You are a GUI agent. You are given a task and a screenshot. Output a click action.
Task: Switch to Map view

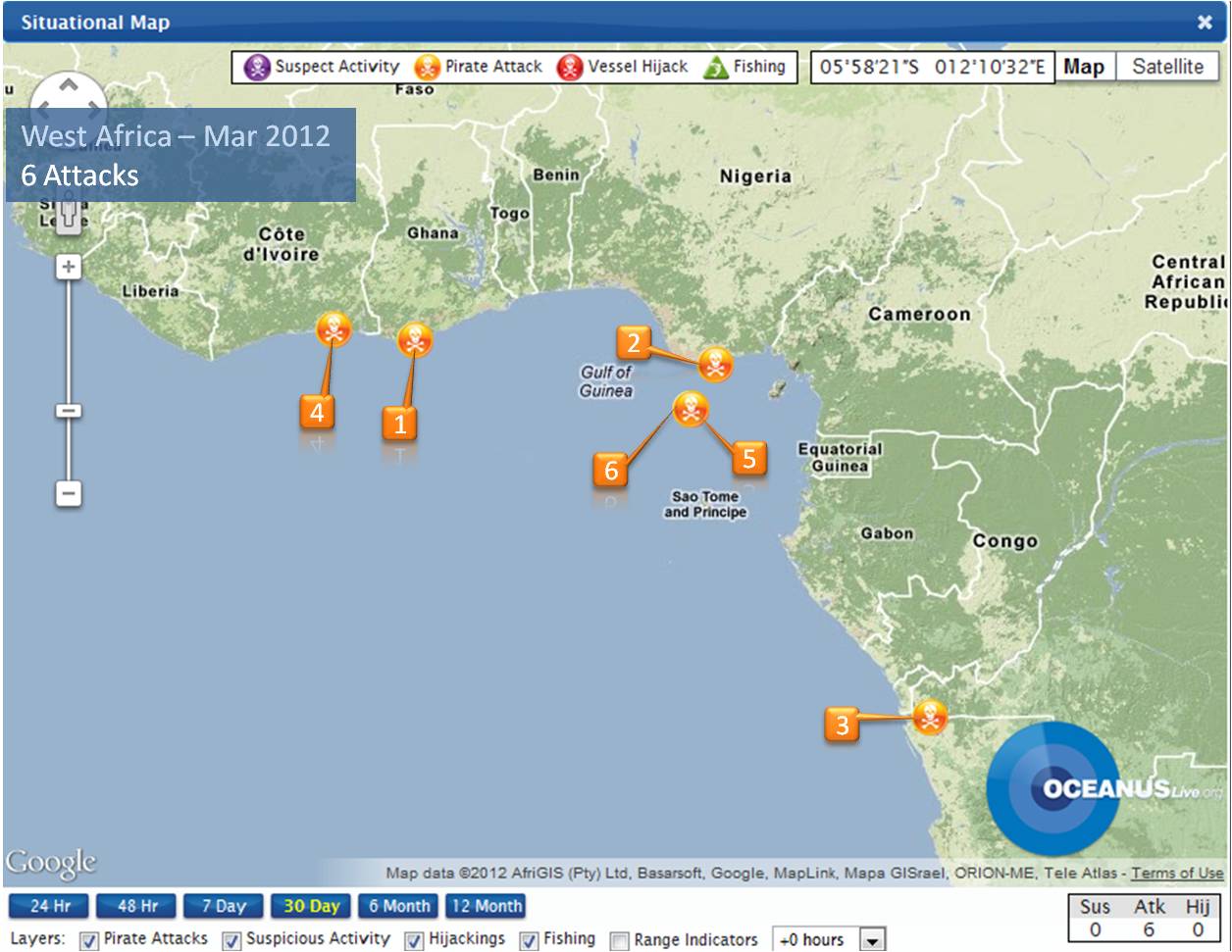coord(1085,67)
